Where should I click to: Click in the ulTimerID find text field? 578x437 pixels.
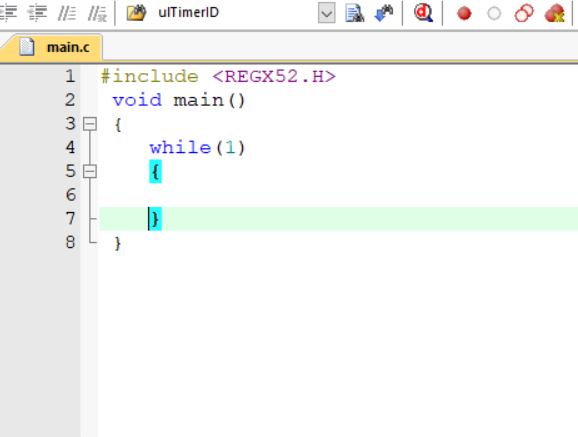(x=236, y=13)
